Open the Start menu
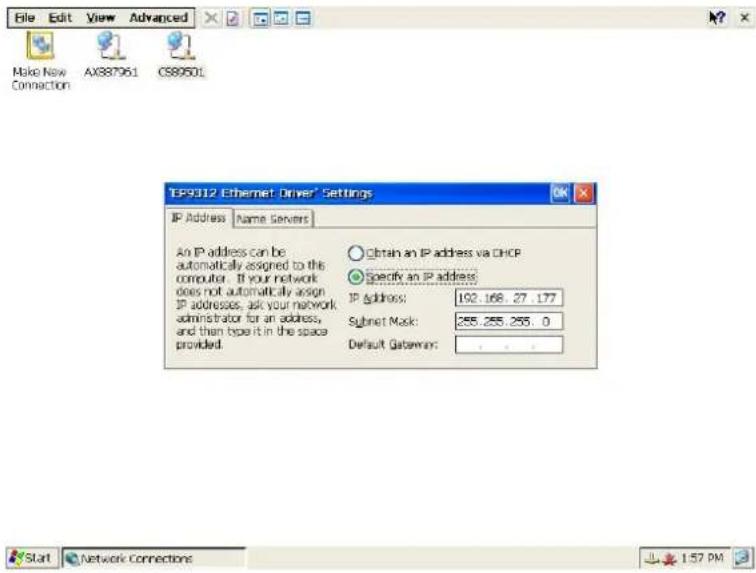The height and width of the screenshot is (573, 756). point(32,558)
